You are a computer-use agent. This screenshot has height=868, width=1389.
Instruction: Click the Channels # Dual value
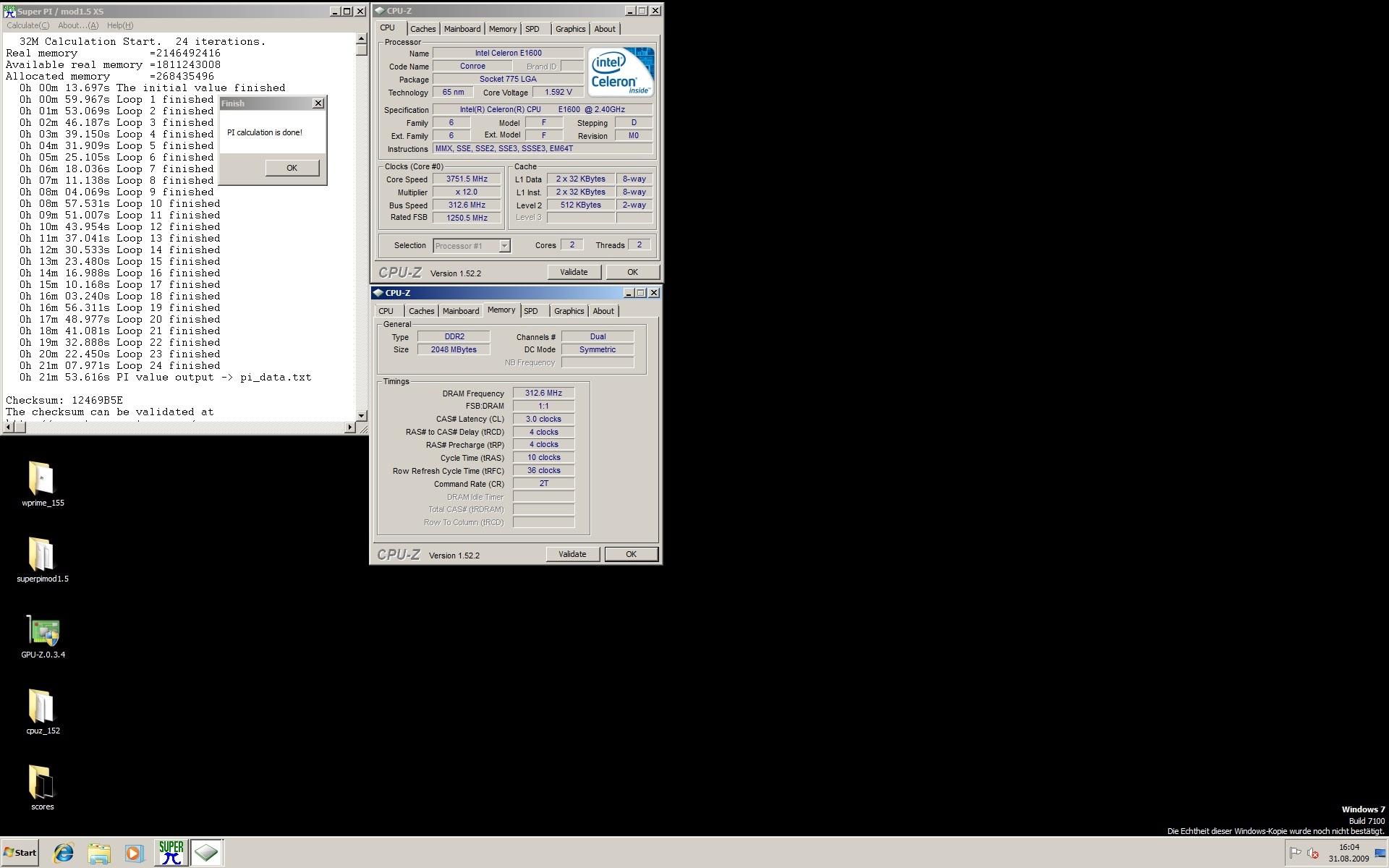point(598,337)
